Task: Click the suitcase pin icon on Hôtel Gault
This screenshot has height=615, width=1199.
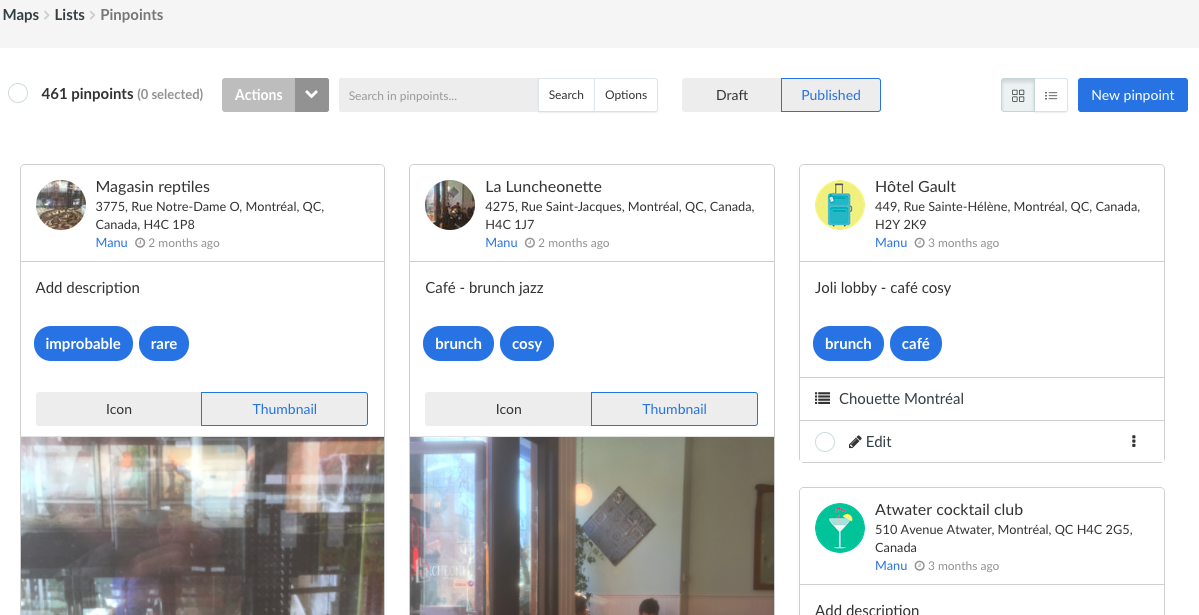Action: tap(840, 205)
